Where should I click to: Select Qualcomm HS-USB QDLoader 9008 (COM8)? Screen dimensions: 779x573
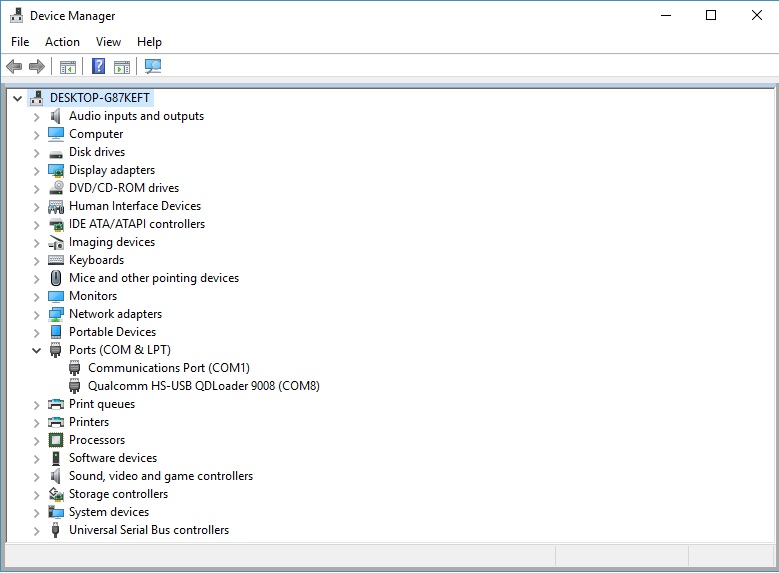[x=203, y=386]
